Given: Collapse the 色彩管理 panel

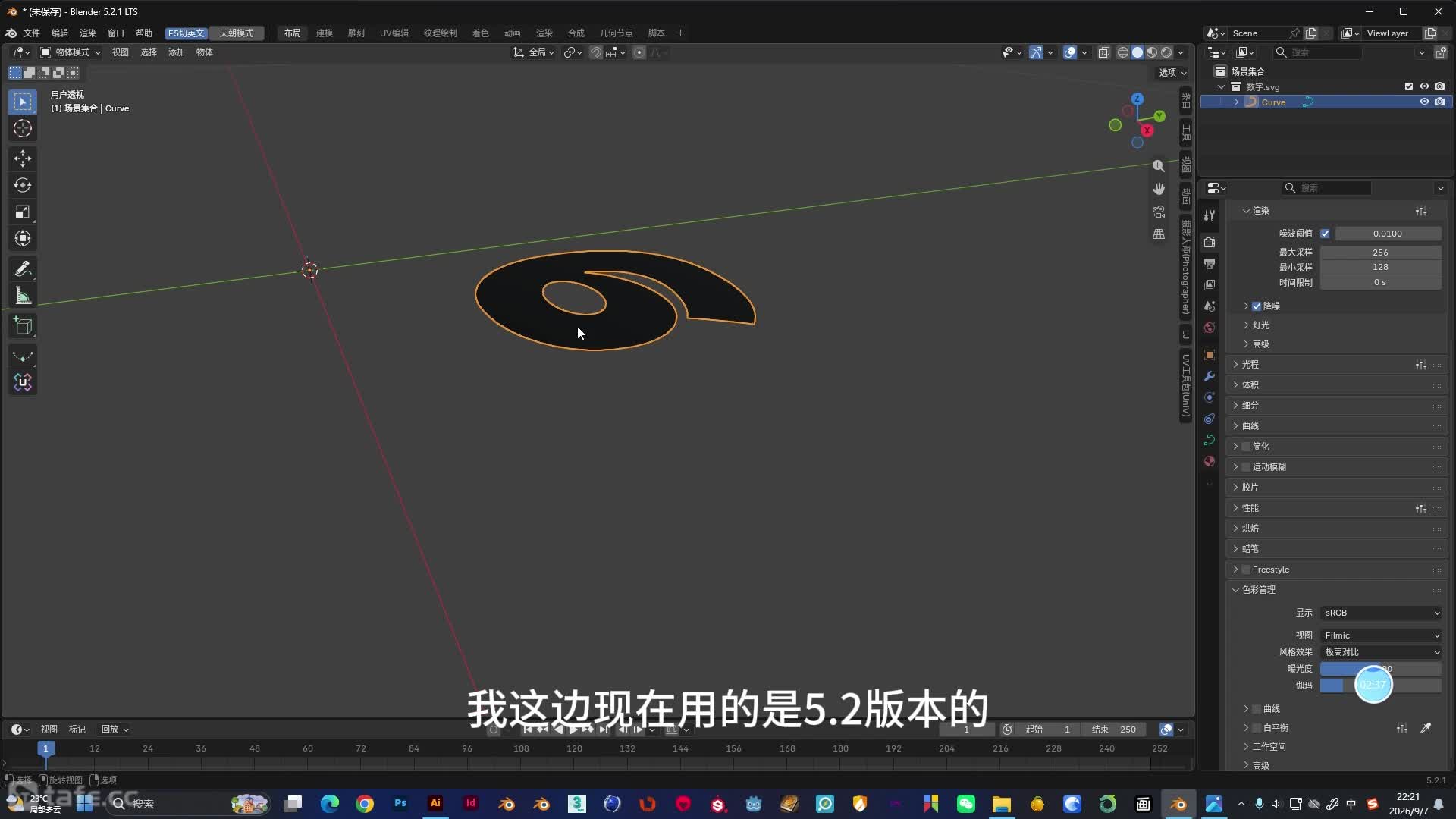Looking at the screenshot, I should (1257, 590).
